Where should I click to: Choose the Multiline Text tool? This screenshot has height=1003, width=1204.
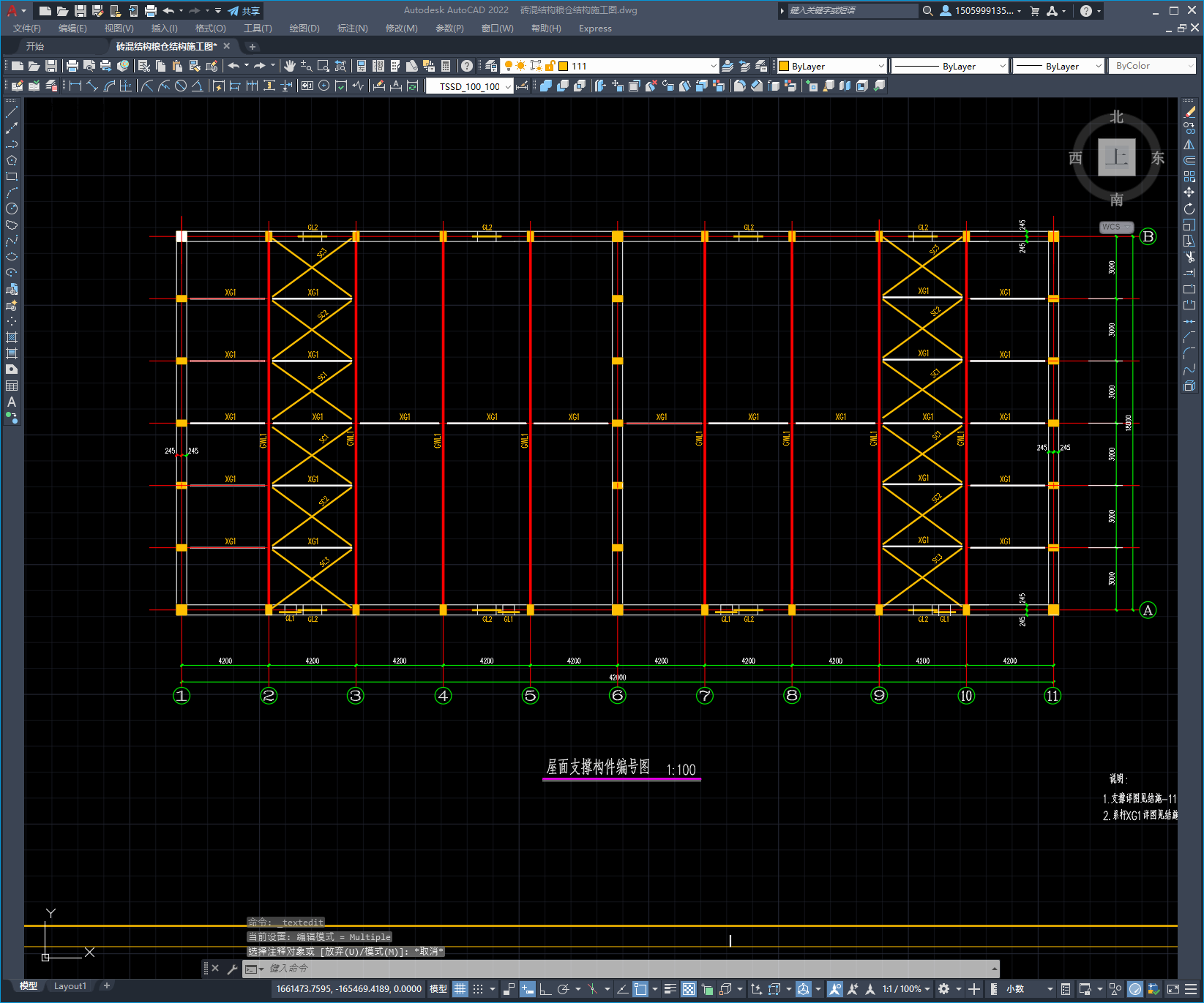coord(12,402)
